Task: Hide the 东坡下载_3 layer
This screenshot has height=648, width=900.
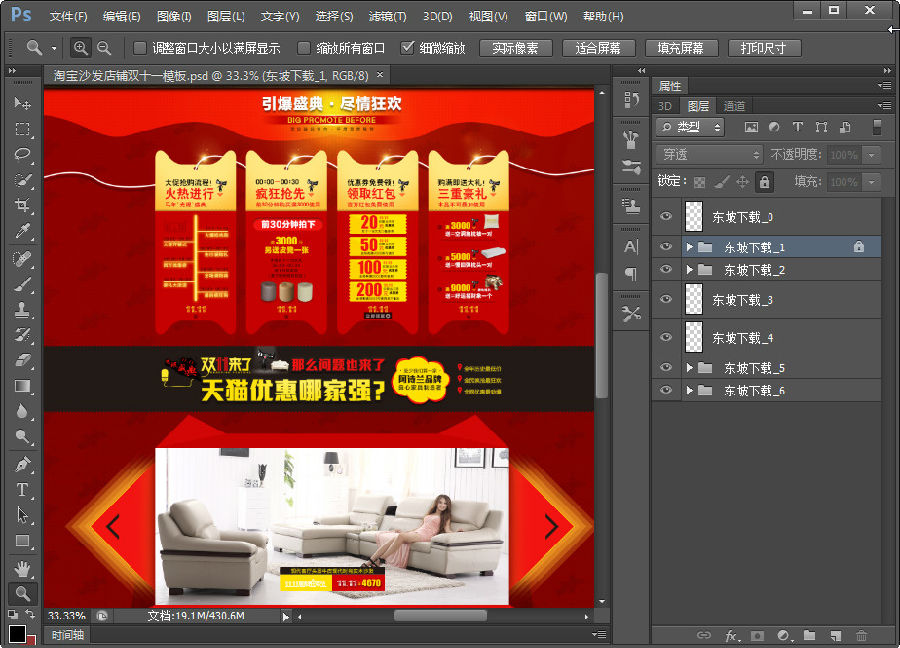Action: click(x=666, y=299)
